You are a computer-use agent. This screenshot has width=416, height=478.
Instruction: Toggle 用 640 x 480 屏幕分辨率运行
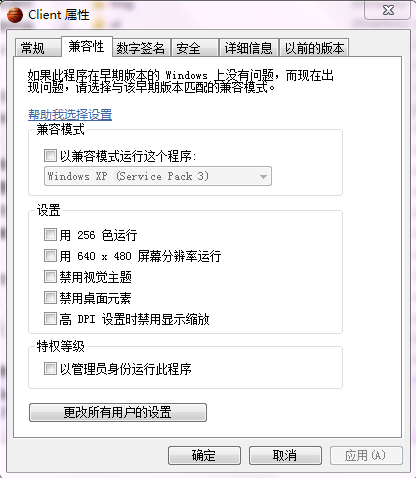coord(50,256)
